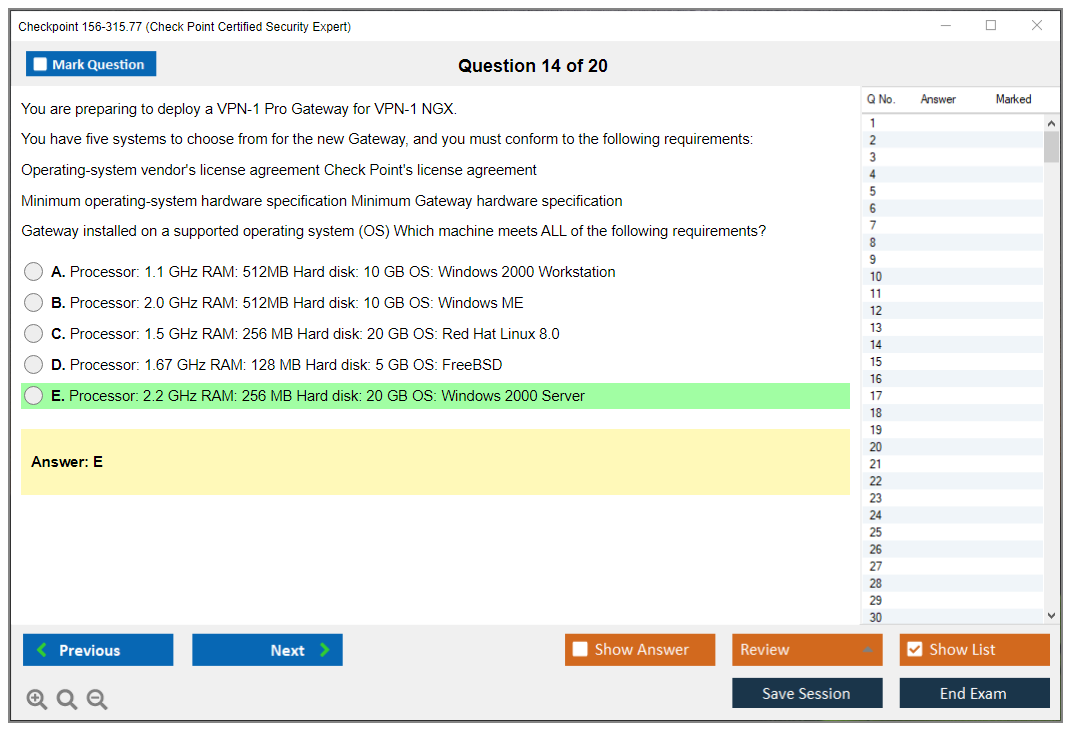The height and width of the screenshot is (735, 1075).
Task: Uncheck the Show List checkbox
Action: [914, 650]
